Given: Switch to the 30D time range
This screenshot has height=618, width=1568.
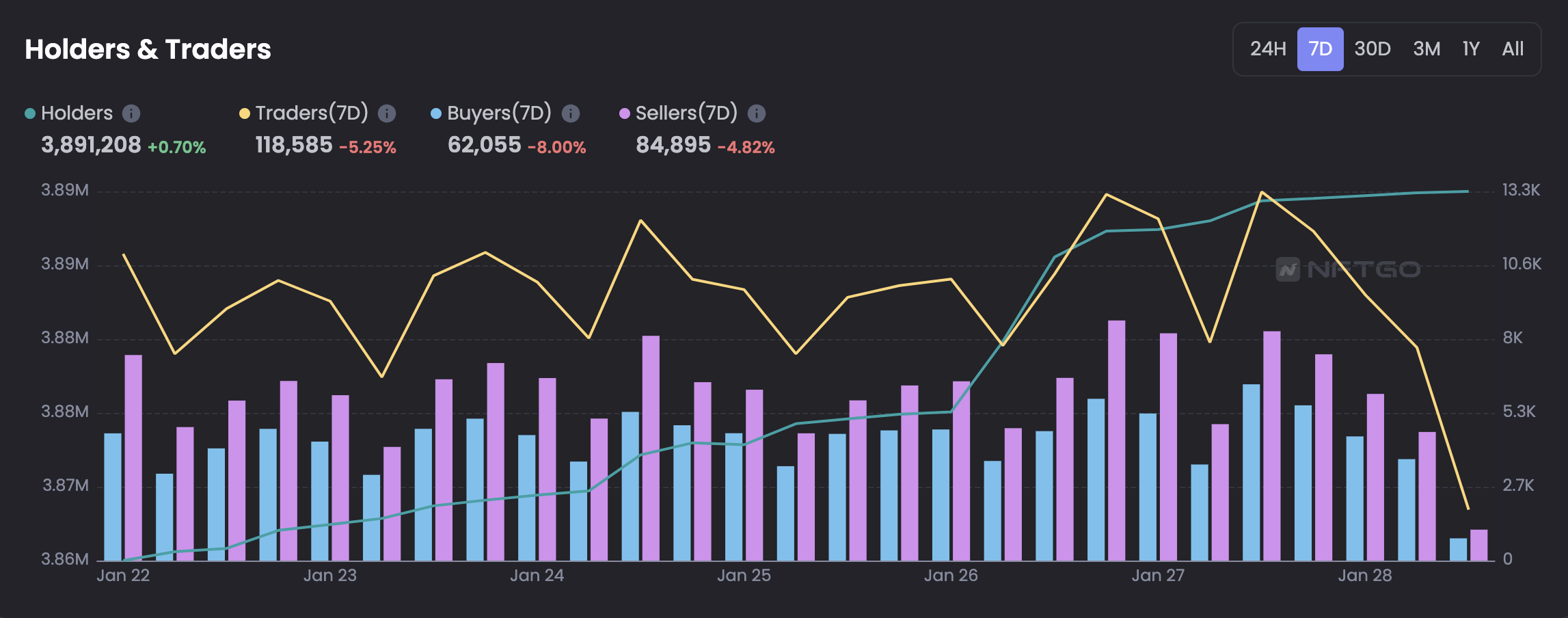Looking at the screenshot, I should (1373, 49).
